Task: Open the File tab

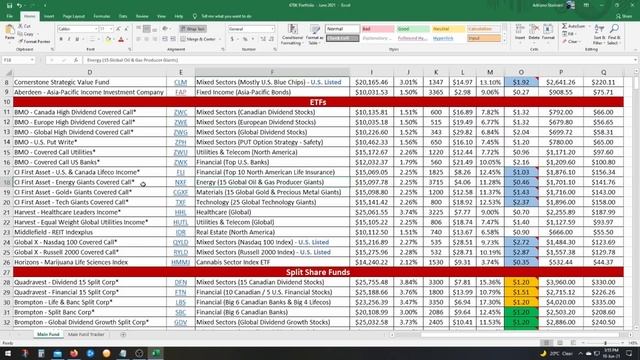Action: point(10,16)
